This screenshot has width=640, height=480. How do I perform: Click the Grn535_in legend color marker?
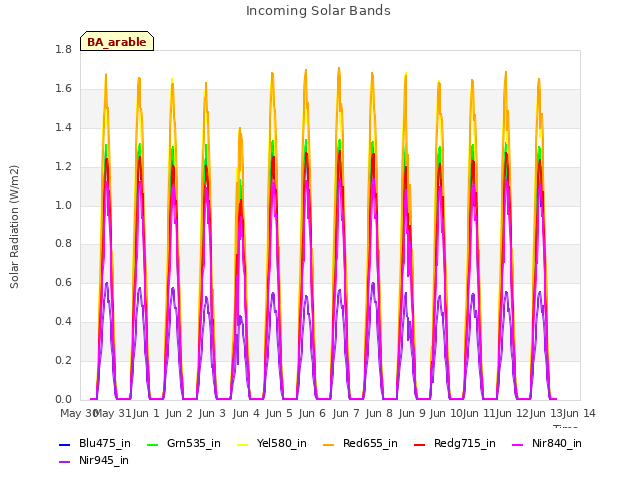pos(152,444)
